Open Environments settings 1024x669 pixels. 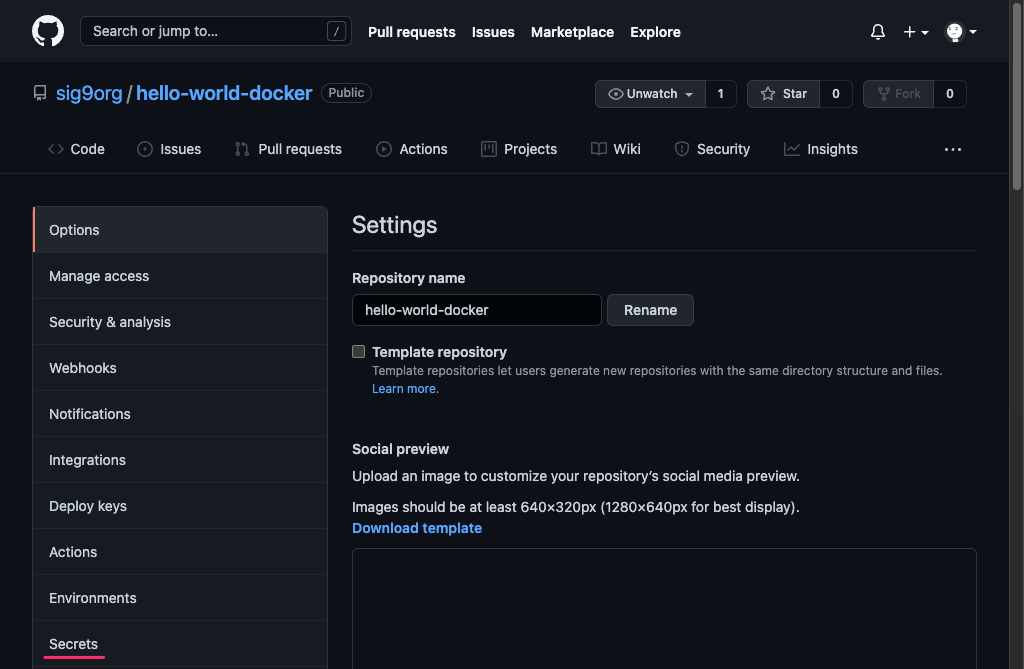tap(180, 598)
